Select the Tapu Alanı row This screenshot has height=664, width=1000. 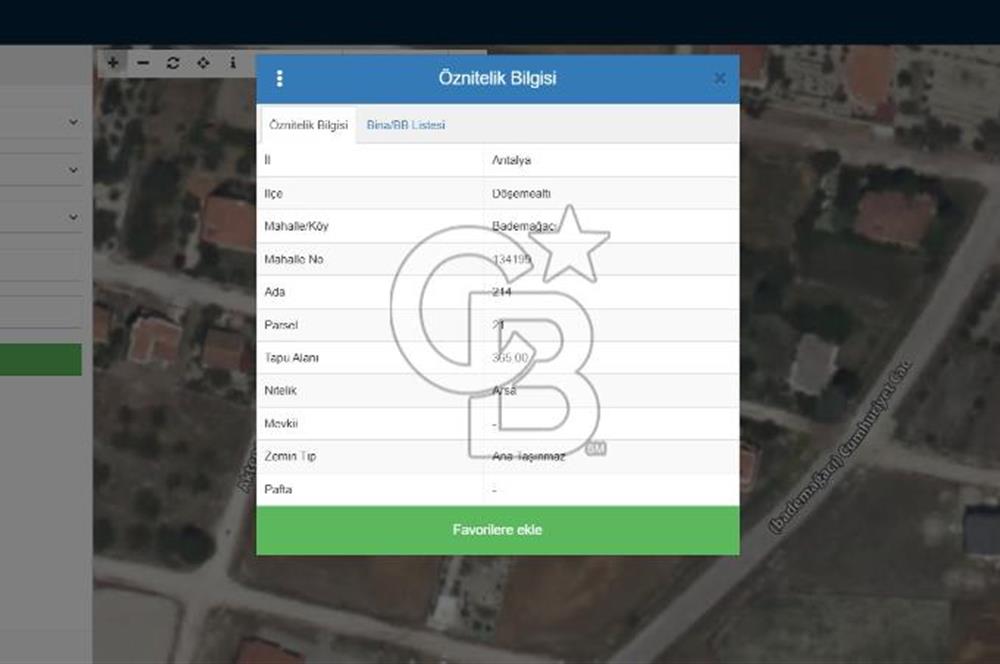[497, 358]
